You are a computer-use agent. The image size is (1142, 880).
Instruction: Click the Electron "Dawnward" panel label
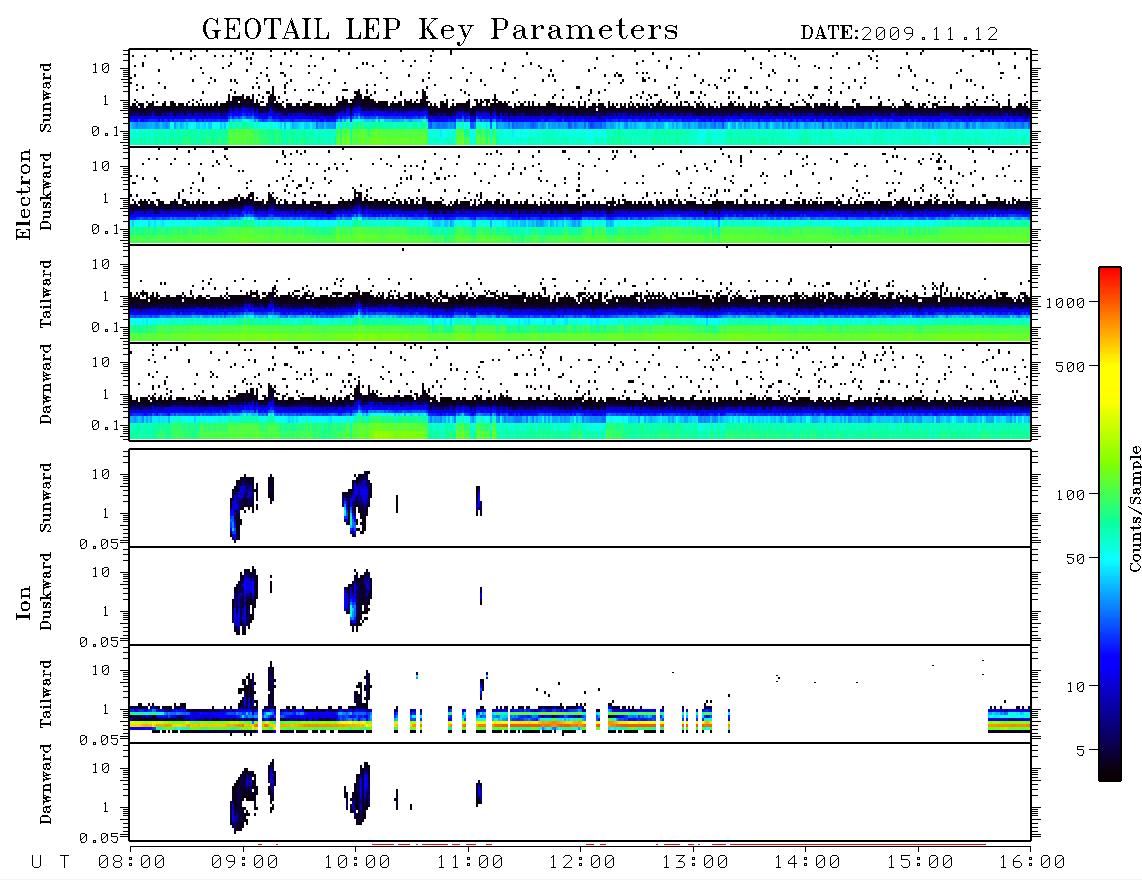[46, 384]
